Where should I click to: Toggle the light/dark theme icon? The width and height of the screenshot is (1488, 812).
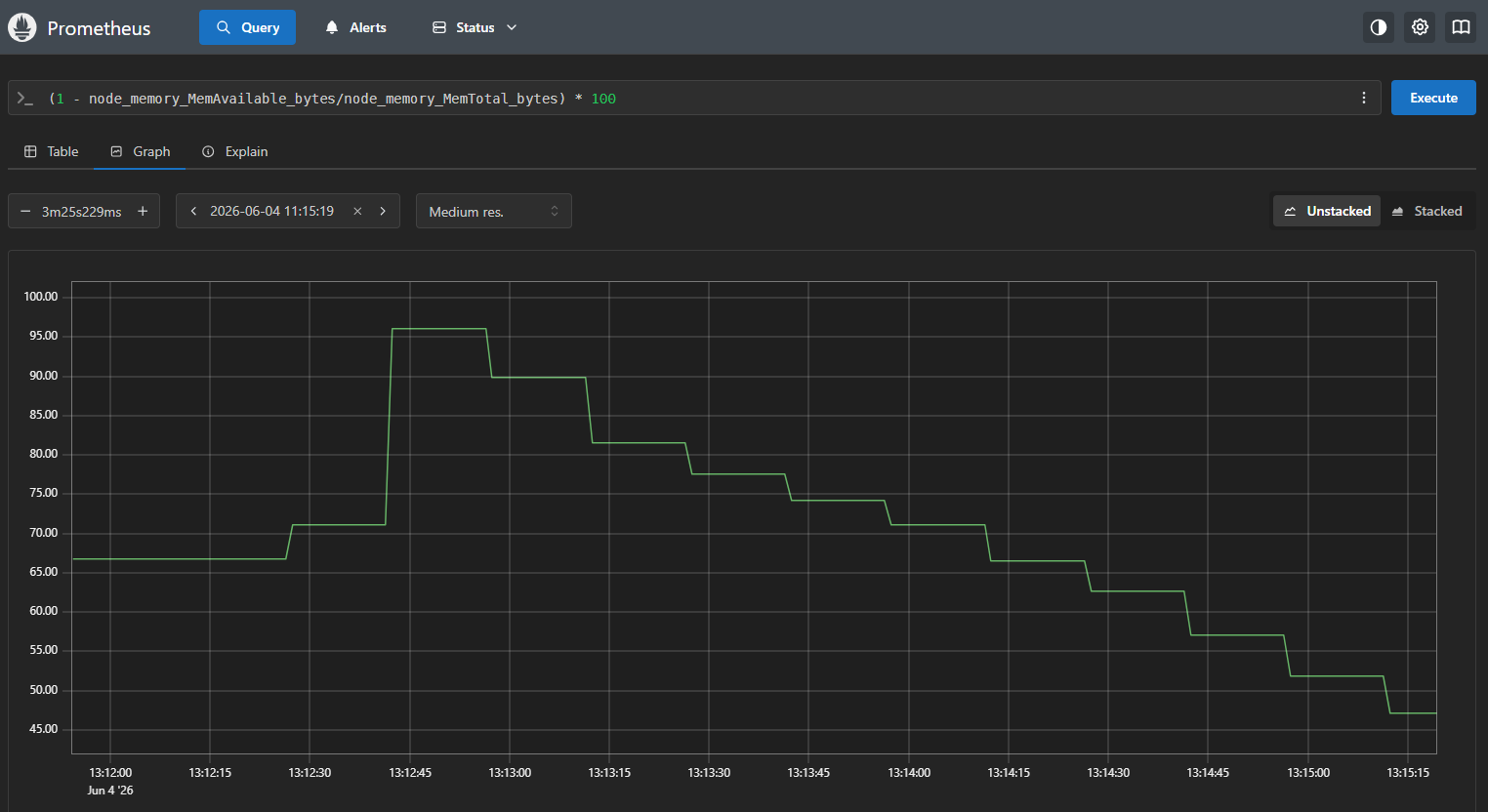click(x=1379, y=27)
